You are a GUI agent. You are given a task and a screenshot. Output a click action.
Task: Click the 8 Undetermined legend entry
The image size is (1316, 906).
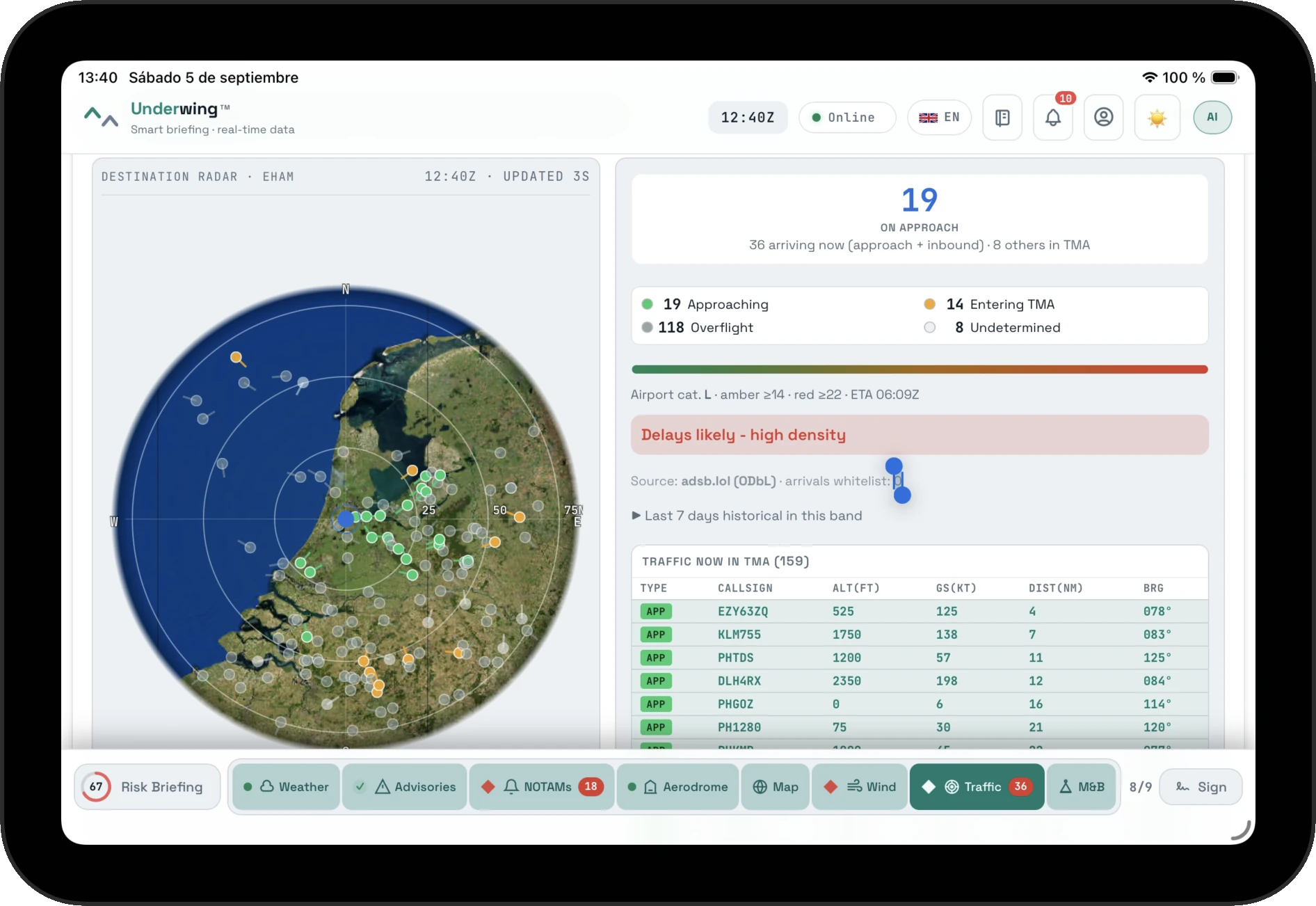click(992, 328)
